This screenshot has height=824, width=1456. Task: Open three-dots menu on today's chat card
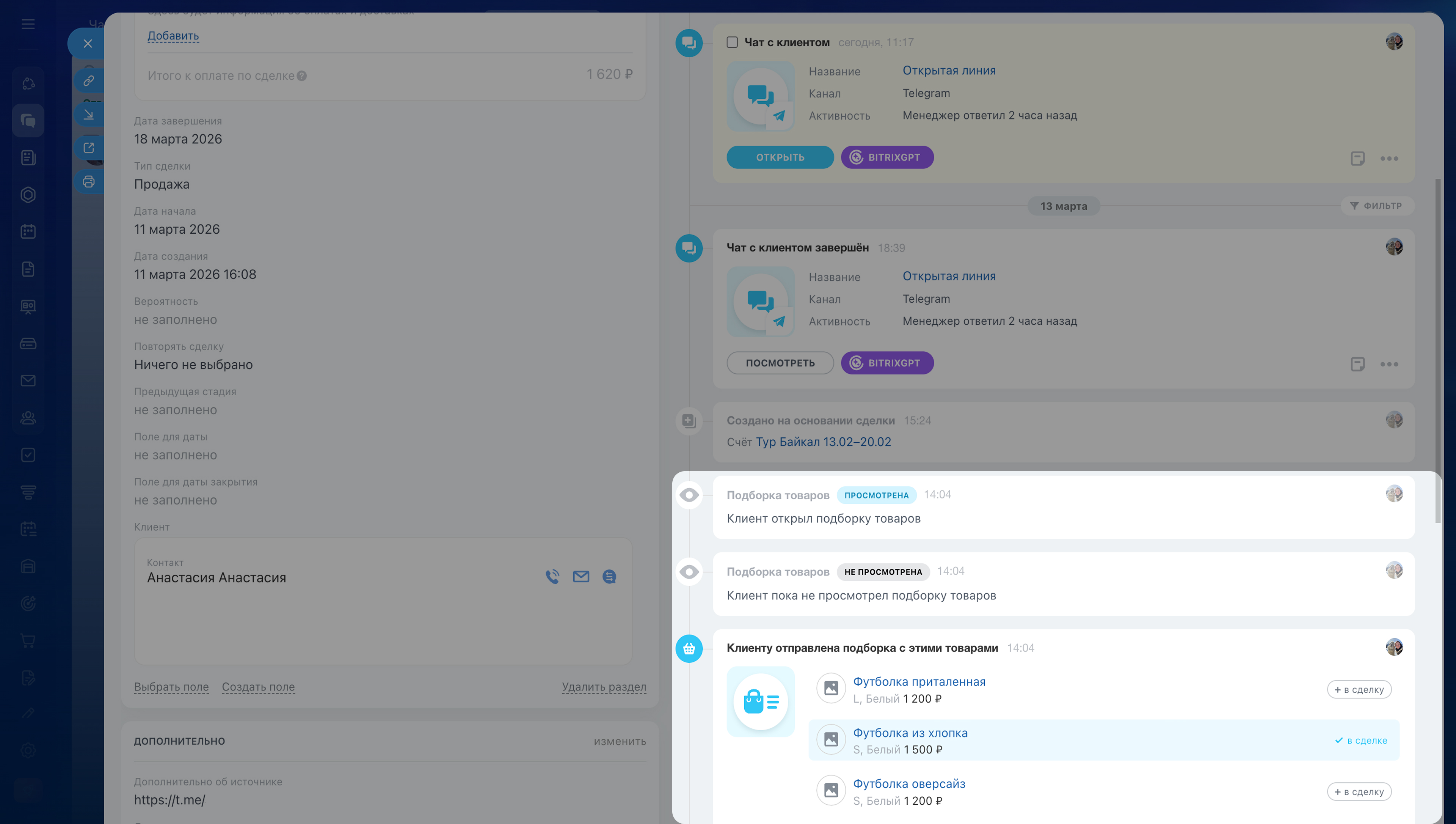point(1389,159)
